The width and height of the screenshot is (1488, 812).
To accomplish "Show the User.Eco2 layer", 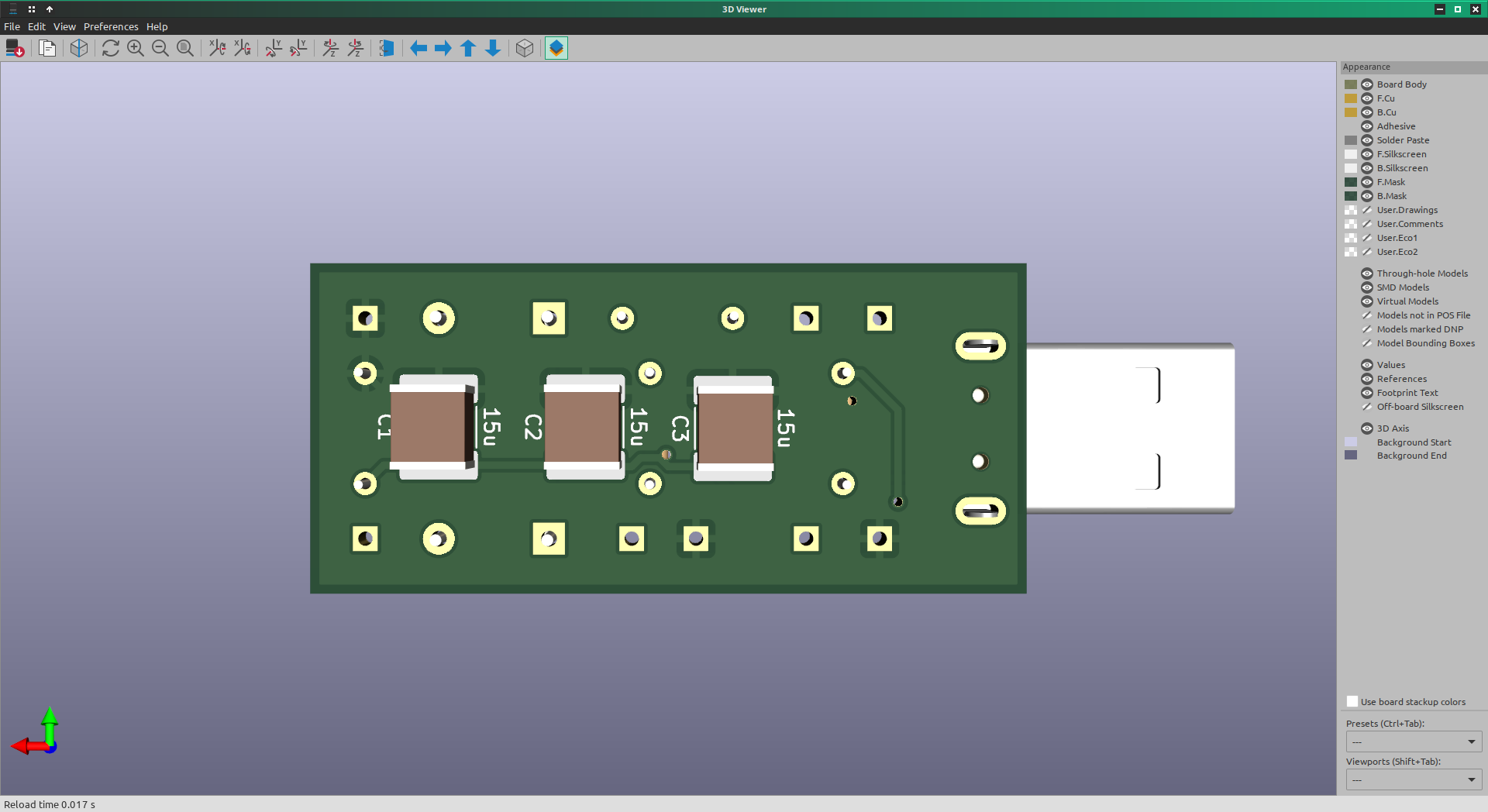I will 1367,252.
